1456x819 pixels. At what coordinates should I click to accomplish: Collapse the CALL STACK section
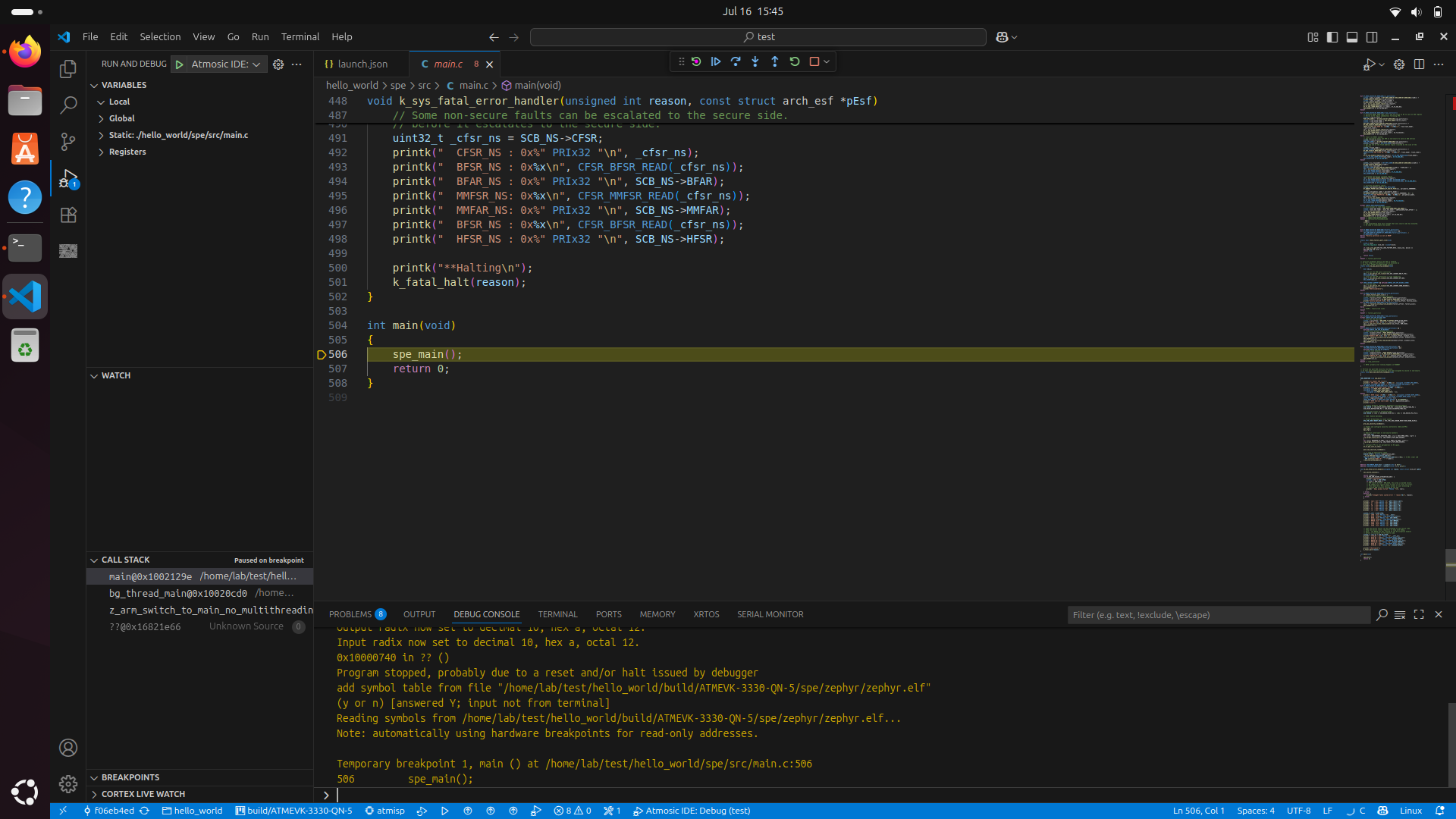[x=125, y=560]
